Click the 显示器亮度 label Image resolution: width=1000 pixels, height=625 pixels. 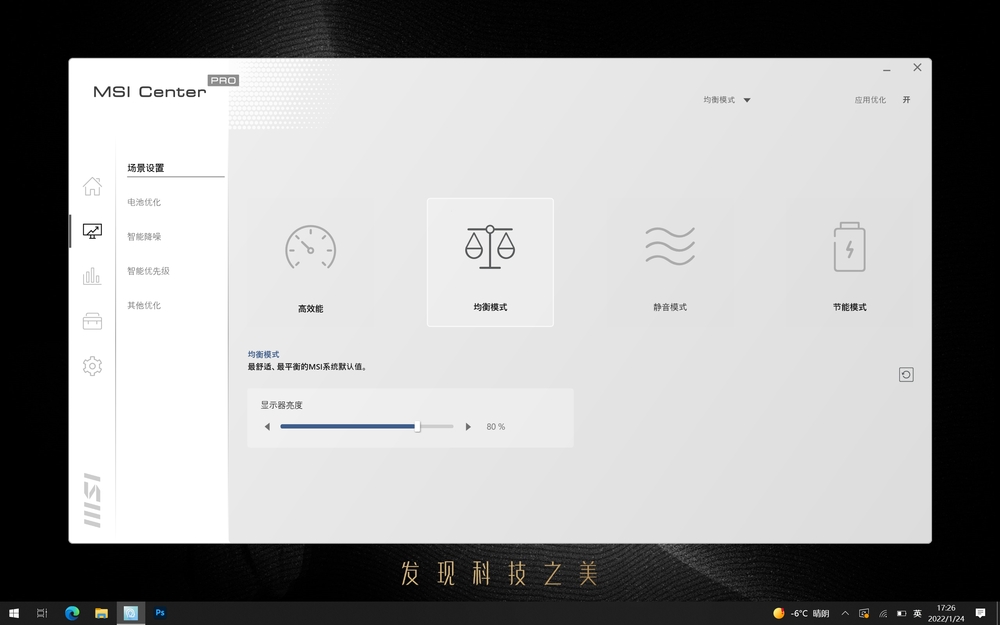click(281, 405)
